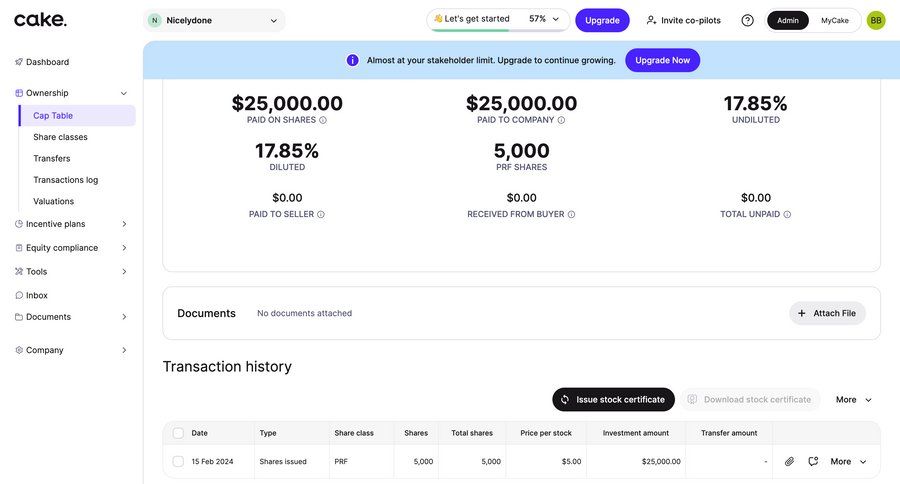Screen dimensions: 900x484
Task: Click info icon next to Paid on Shares
Action: pos(323,120)
